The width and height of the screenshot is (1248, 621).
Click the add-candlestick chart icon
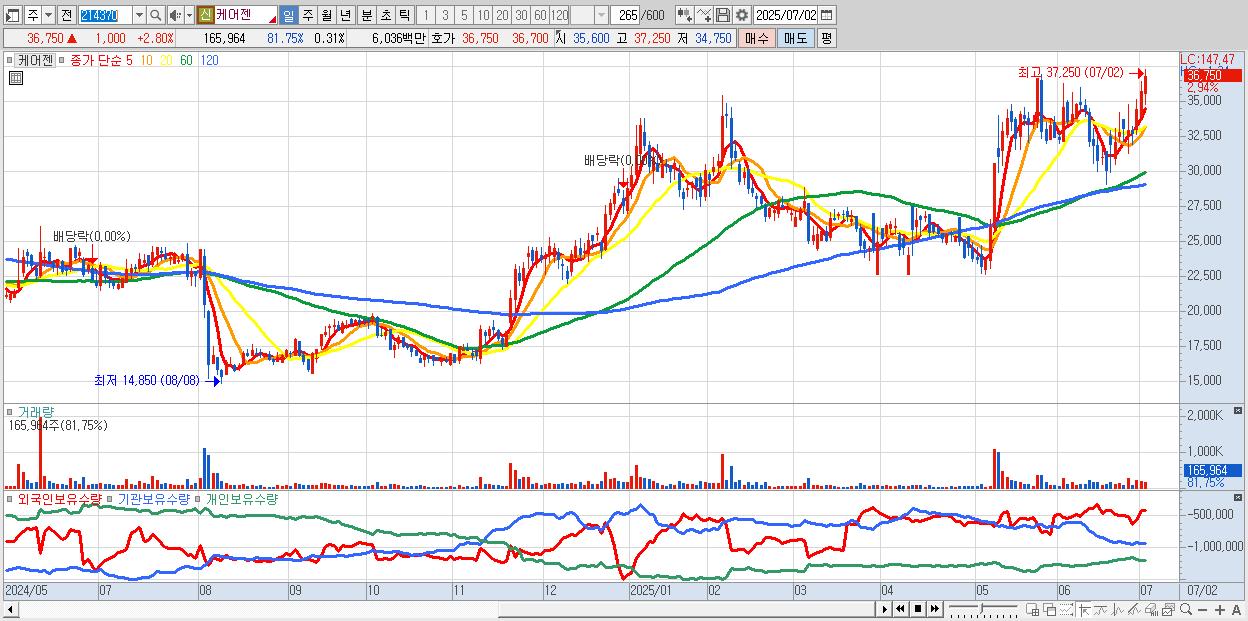[x=684, y=15]
